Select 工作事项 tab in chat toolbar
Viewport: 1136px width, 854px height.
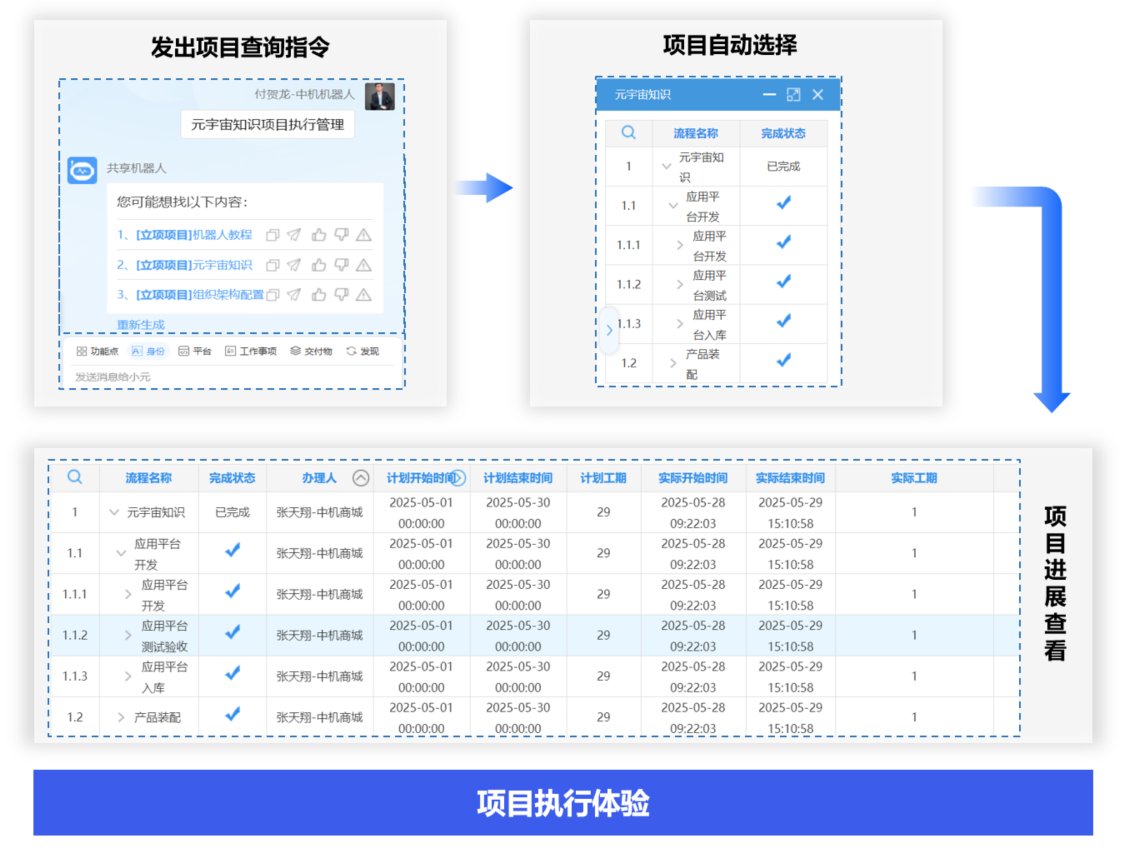click(x=251, y=351)
